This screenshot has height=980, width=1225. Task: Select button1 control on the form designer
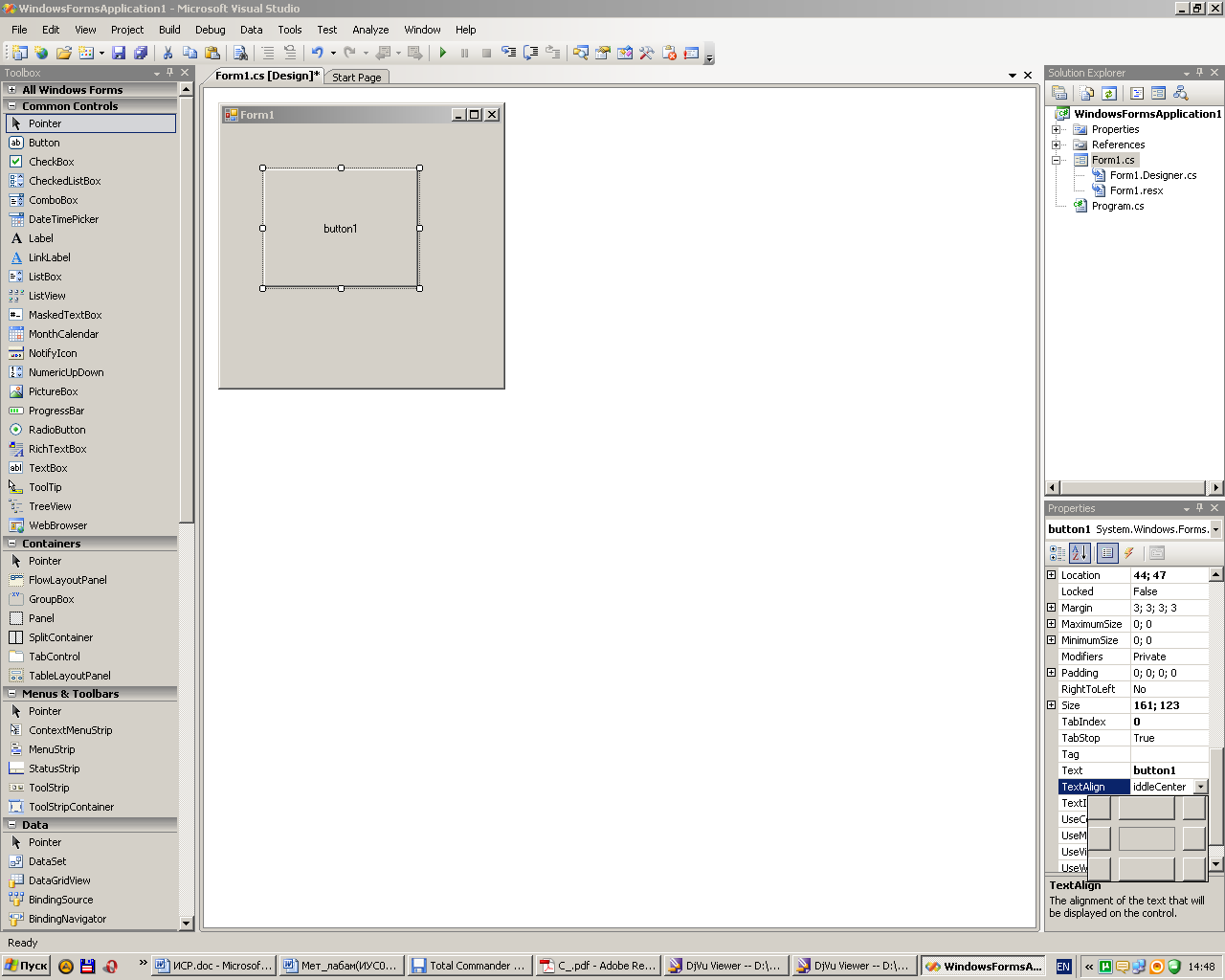click(x=341, y=228)
